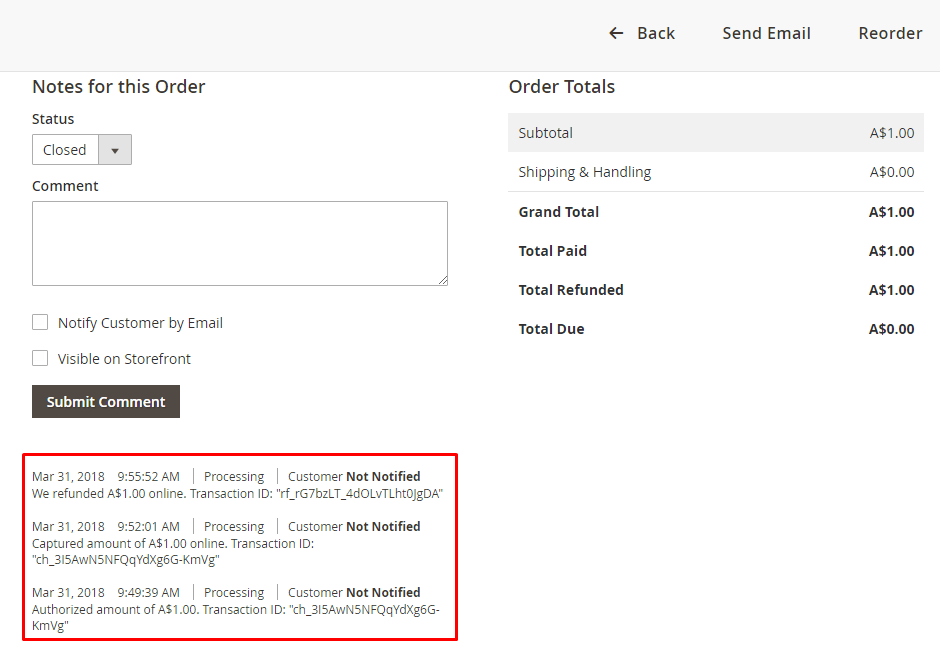Click the Comment box resize handle

(442, 280)
